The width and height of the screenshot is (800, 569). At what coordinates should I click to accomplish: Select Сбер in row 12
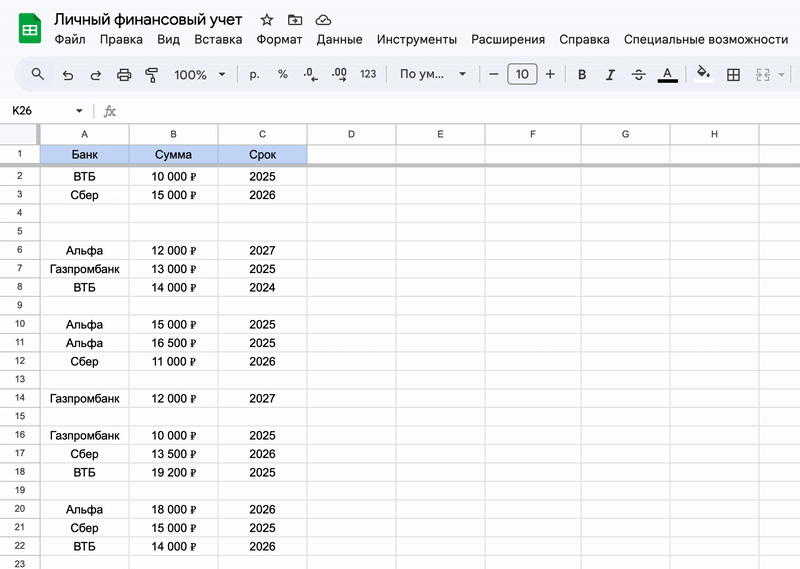(85, 361)
